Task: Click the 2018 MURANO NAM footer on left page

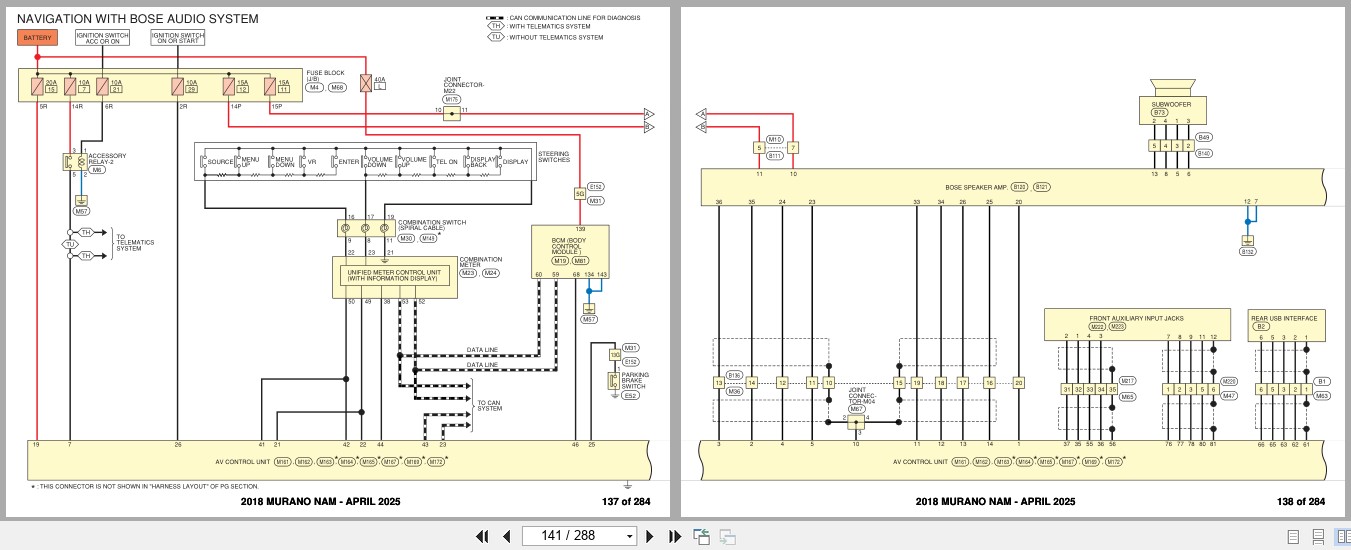Action: tap(320, 501)
